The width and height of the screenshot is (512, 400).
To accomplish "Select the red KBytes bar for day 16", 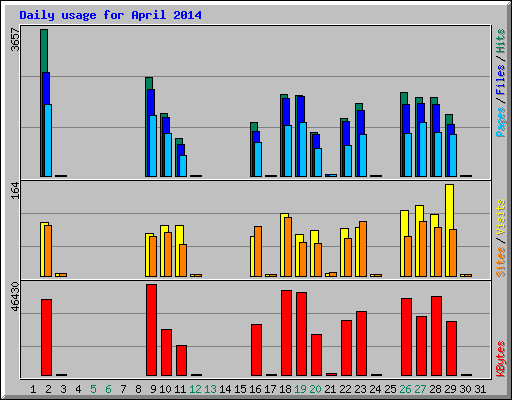I will point(256,350).
